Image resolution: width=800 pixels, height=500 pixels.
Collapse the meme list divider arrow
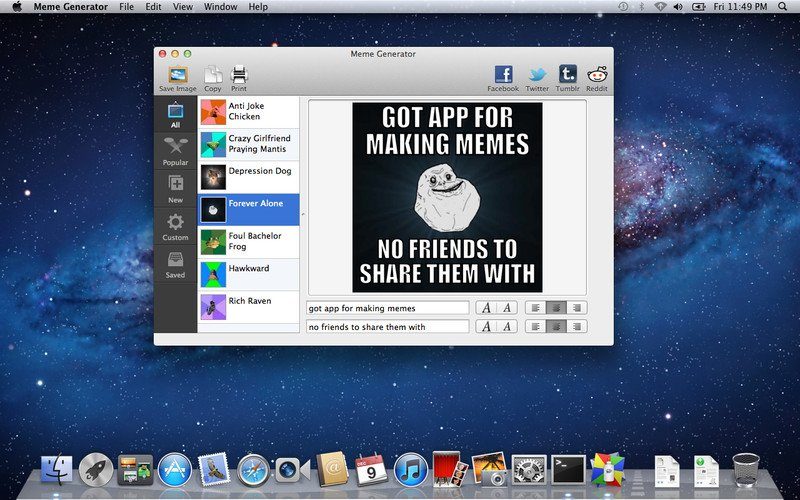point(303,214)
